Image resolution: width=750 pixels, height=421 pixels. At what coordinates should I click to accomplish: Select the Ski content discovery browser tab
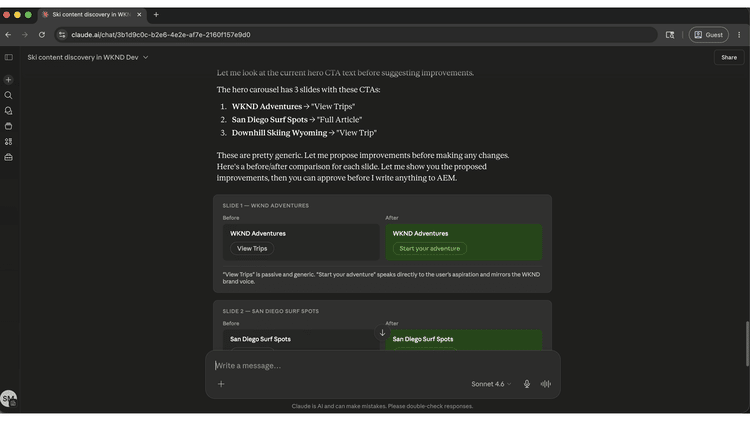(x=92, y=14)
